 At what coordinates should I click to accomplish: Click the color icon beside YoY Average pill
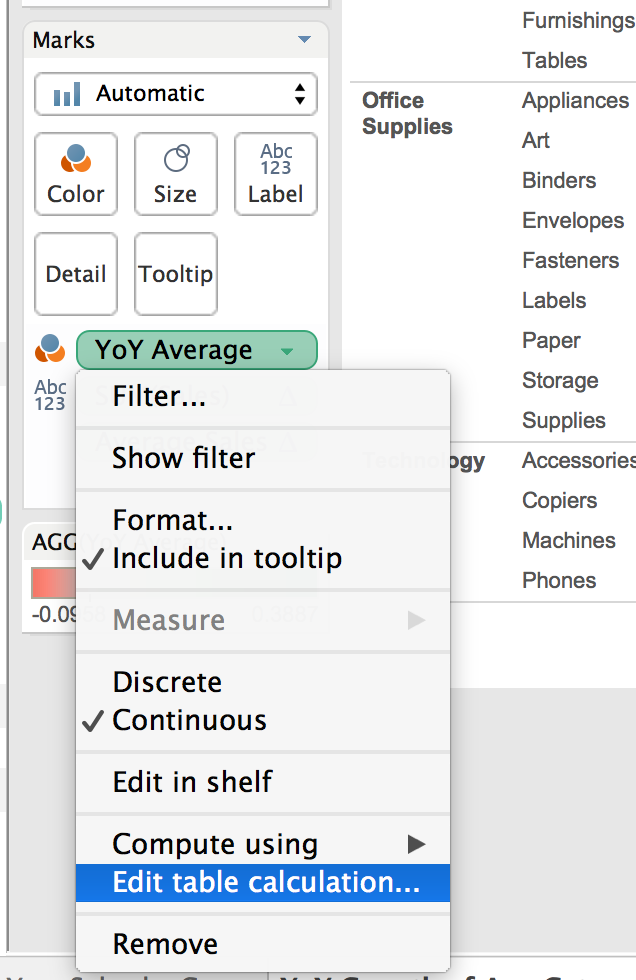pos(49,350)
